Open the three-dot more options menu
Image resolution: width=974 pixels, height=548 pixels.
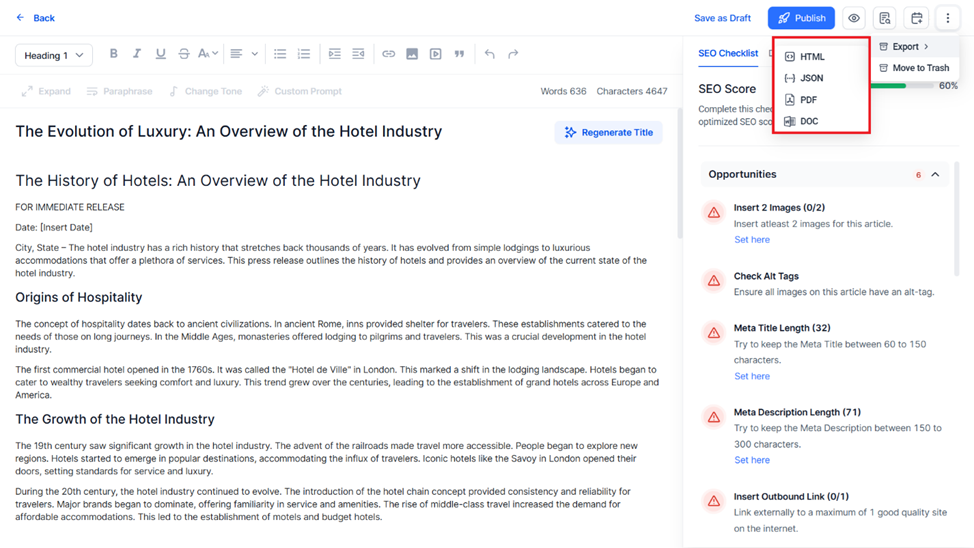point(947,18)
